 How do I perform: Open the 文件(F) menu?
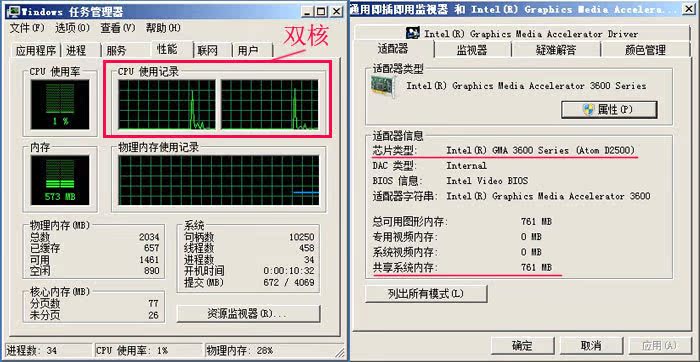(x=27, y=28)
